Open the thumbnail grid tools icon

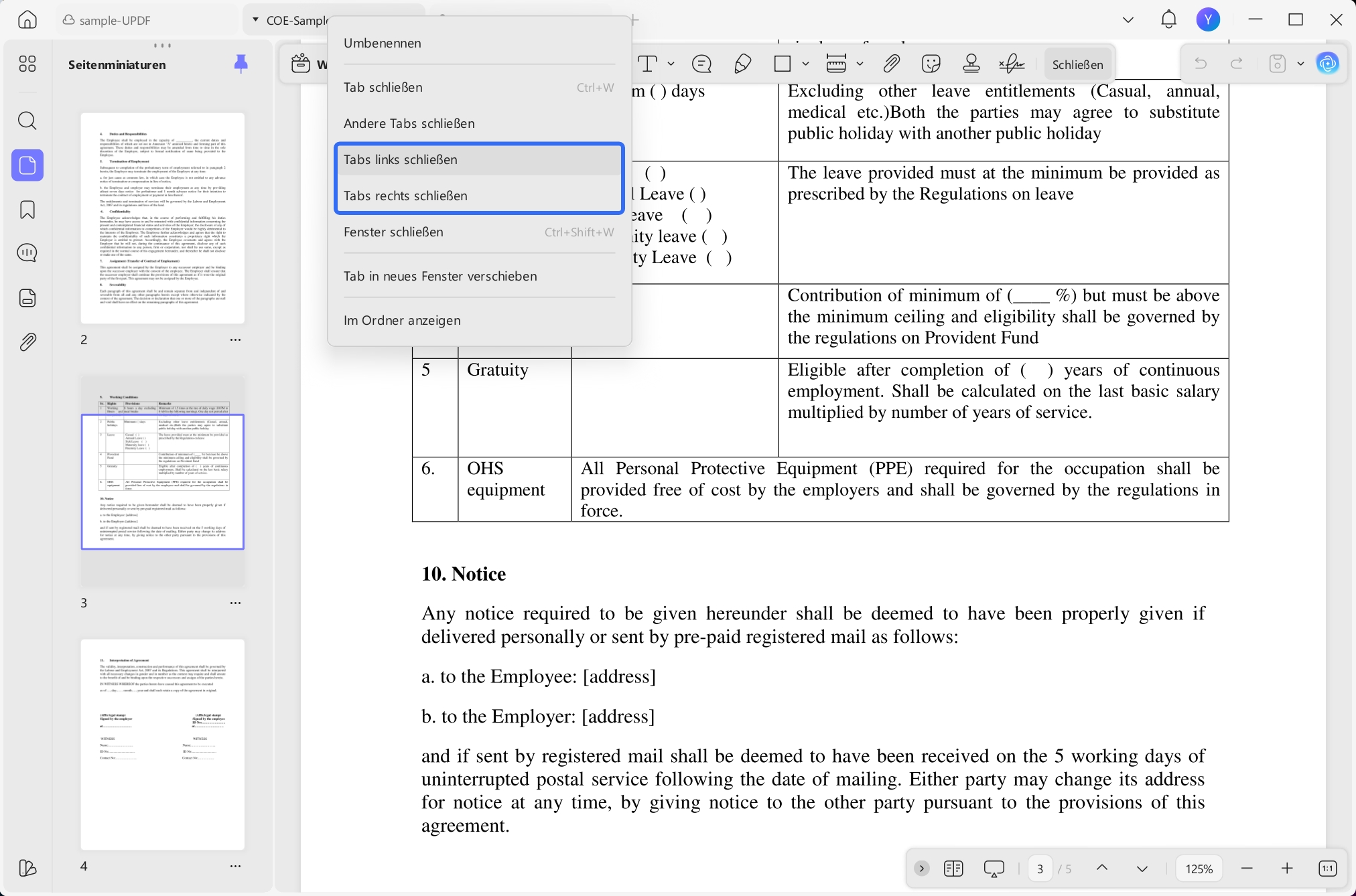click(x=27, y=64)
